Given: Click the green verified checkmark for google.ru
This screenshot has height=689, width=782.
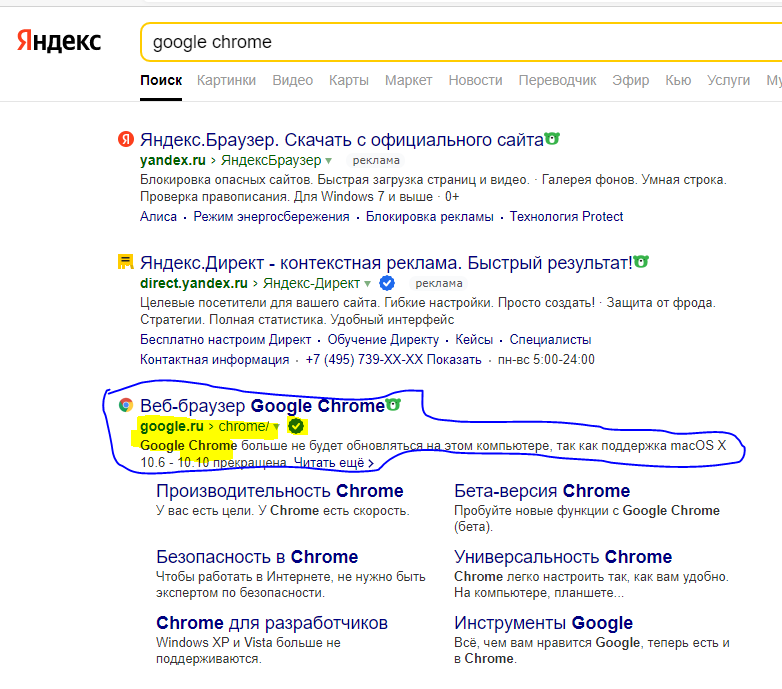Looking at the screenshot, I should click(x=296, y=426).
